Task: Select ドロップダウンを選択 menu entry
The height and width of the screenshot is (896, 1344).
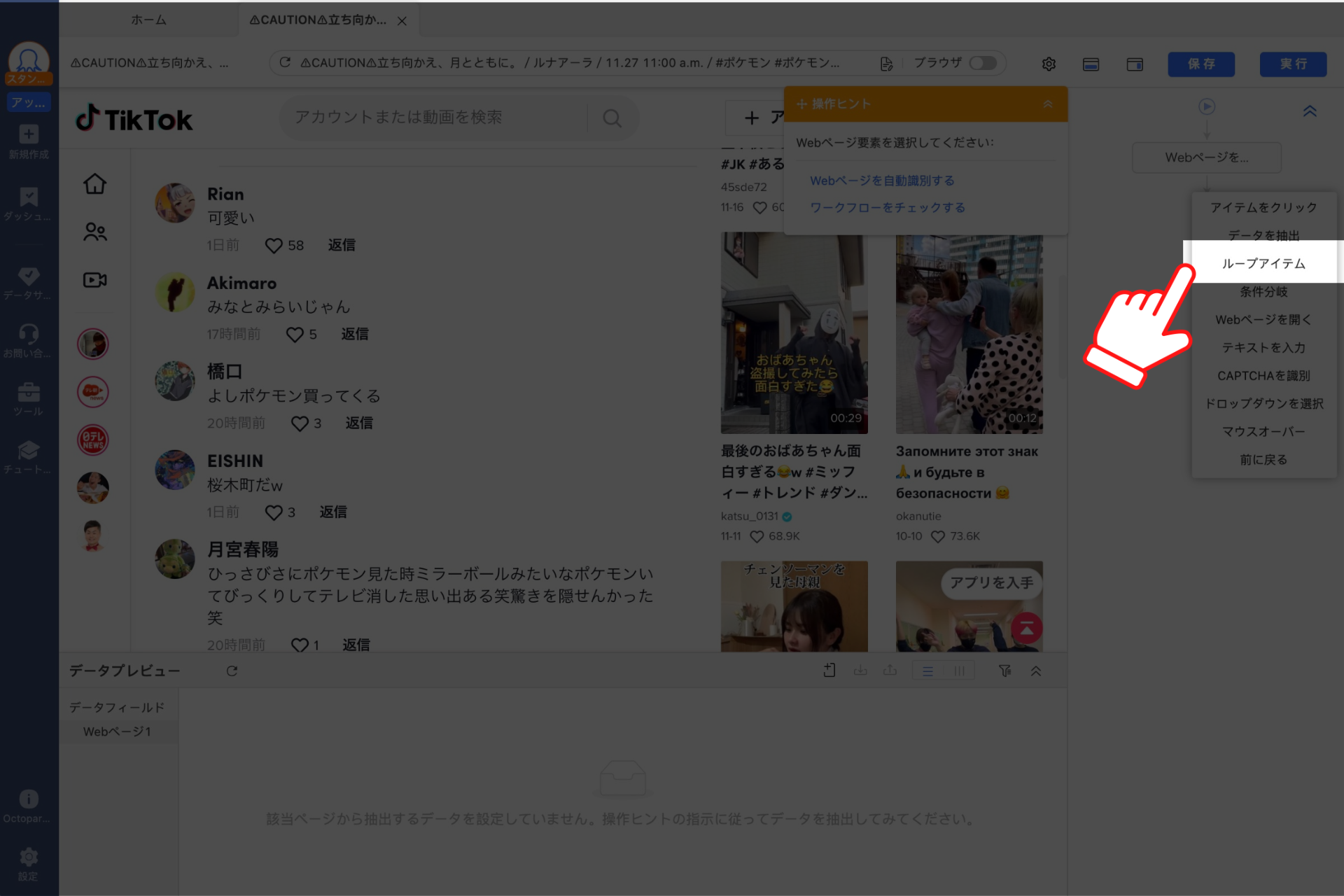Action: pyautogui.click(x=1263, y=403)
